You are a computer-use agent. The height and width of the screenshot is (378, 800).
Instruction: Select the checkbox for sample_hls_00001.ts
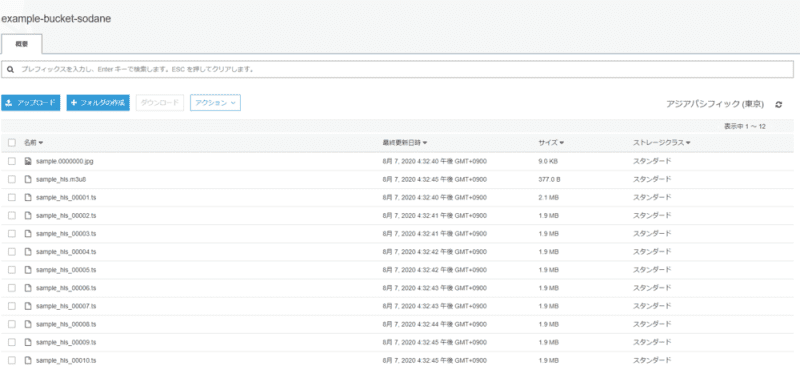pos(12,197)
